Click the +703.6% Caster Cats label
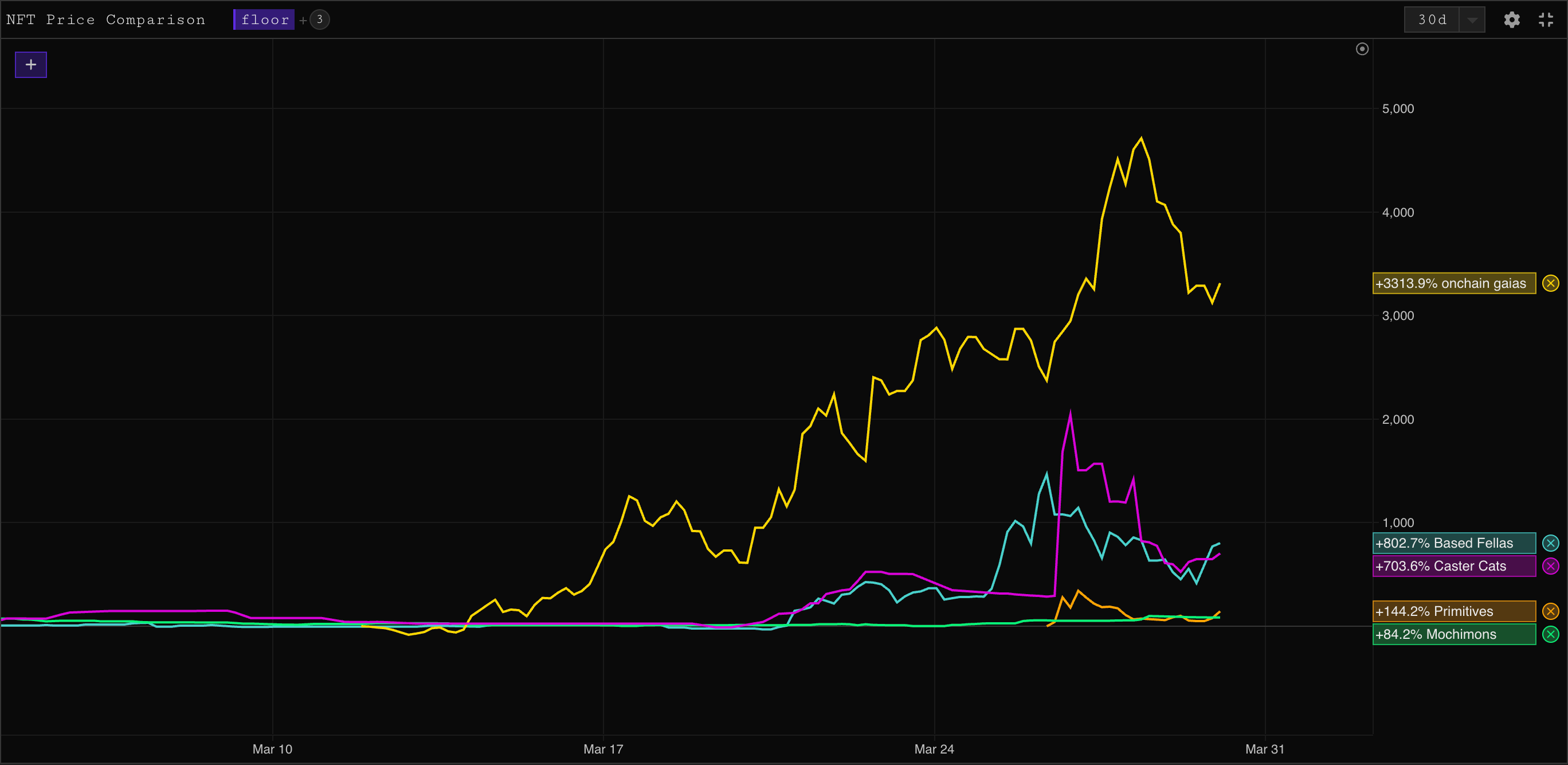This screenshot has width=1568, height=765. pos(1453,566)
